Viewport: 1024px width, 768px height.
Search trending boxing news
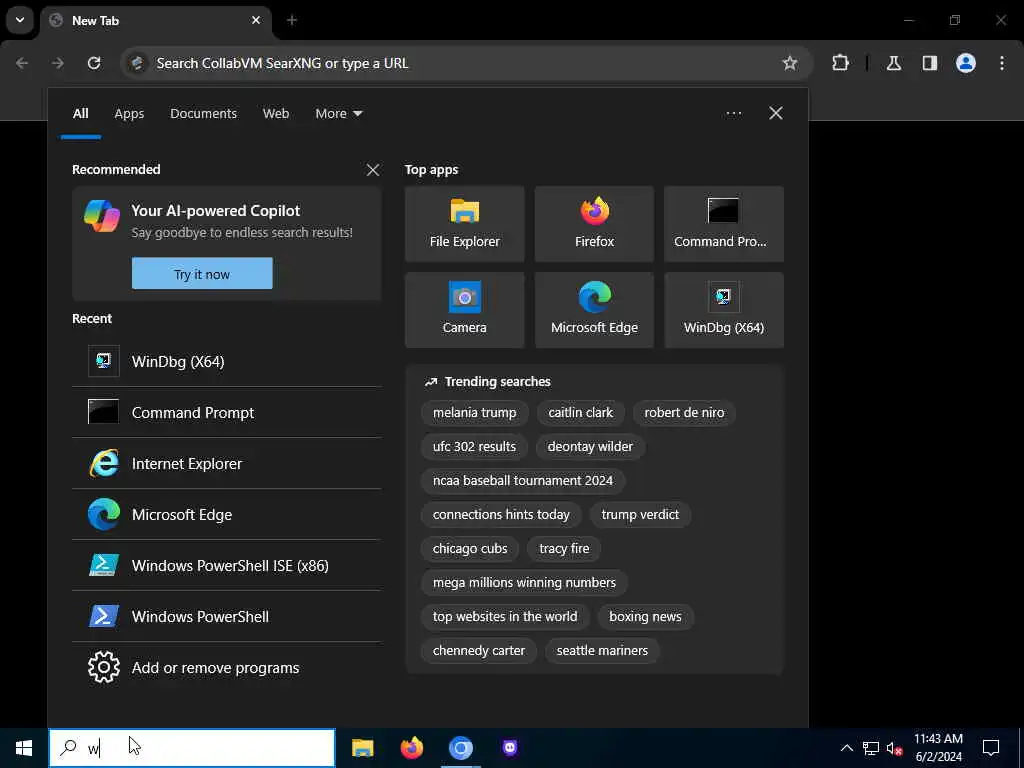click(645, 616)
